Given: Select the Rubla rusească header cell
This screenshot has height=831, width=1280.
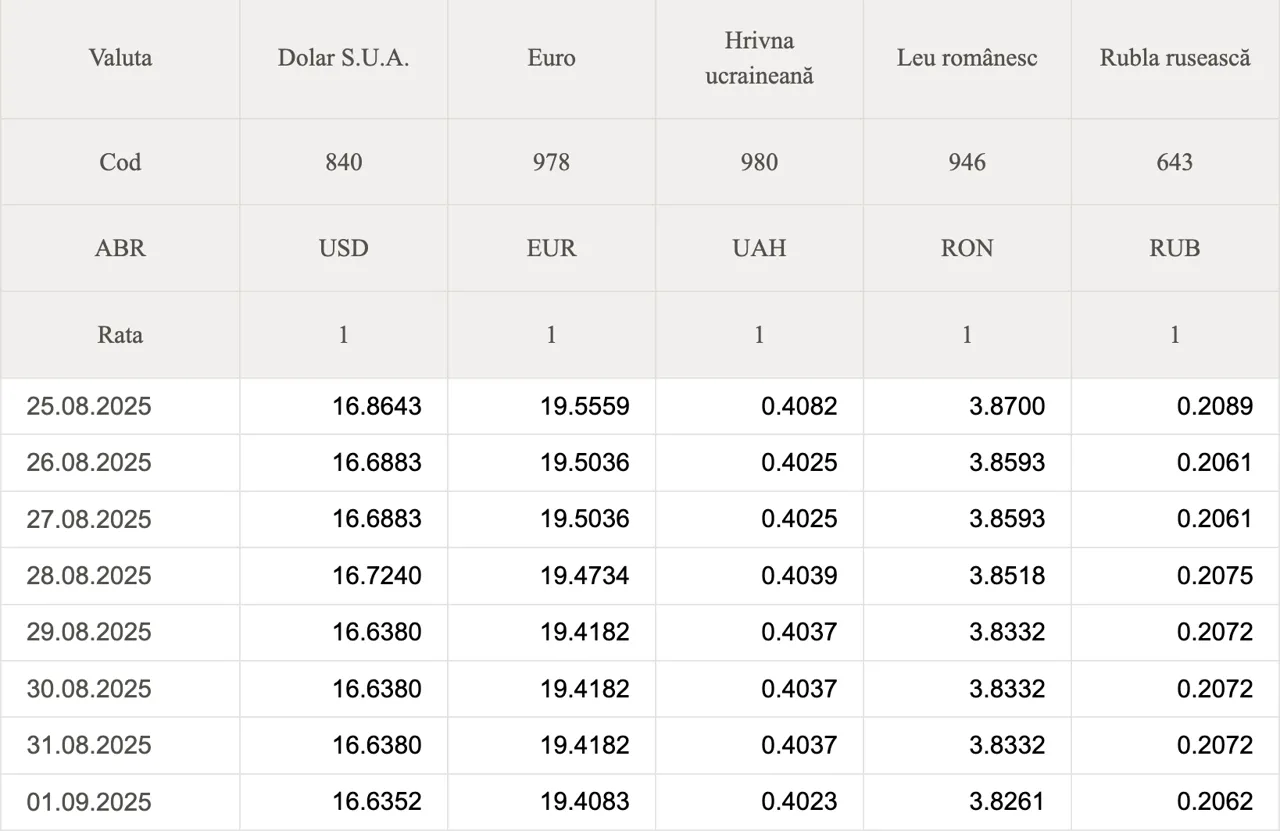Looking at the screenshot, I should 1175,58.
